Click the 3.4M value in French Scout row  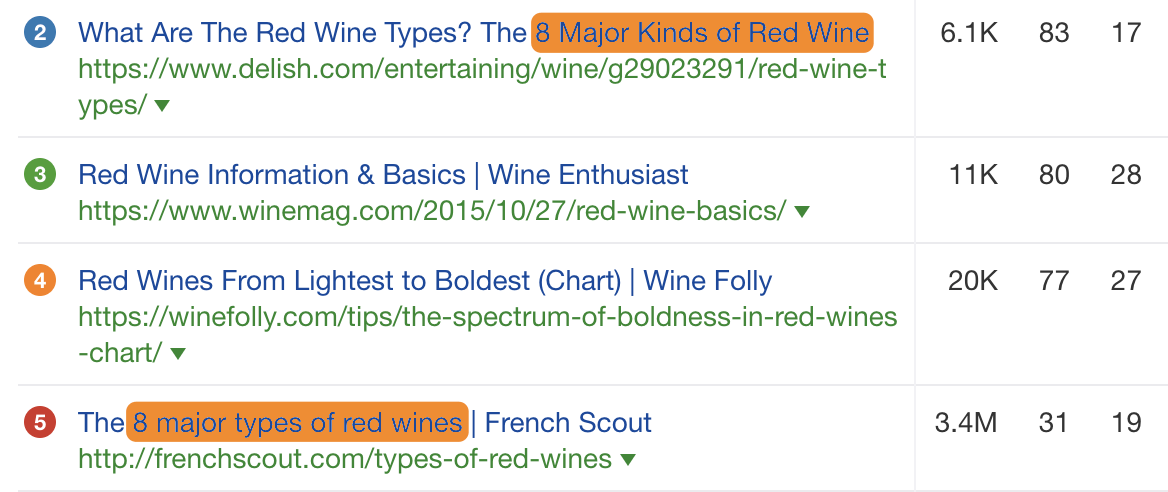tap(965, 423)
